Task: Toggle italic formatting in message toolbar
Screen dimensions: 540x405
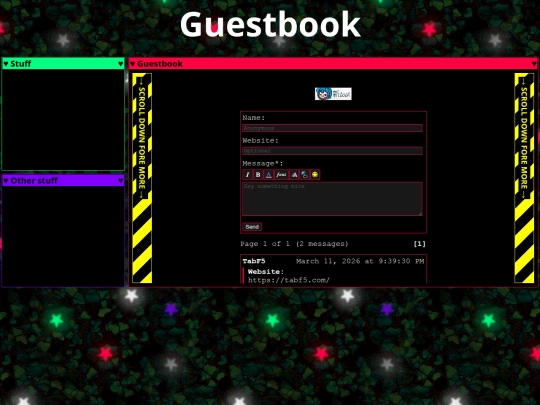Action: coord(247,175)
